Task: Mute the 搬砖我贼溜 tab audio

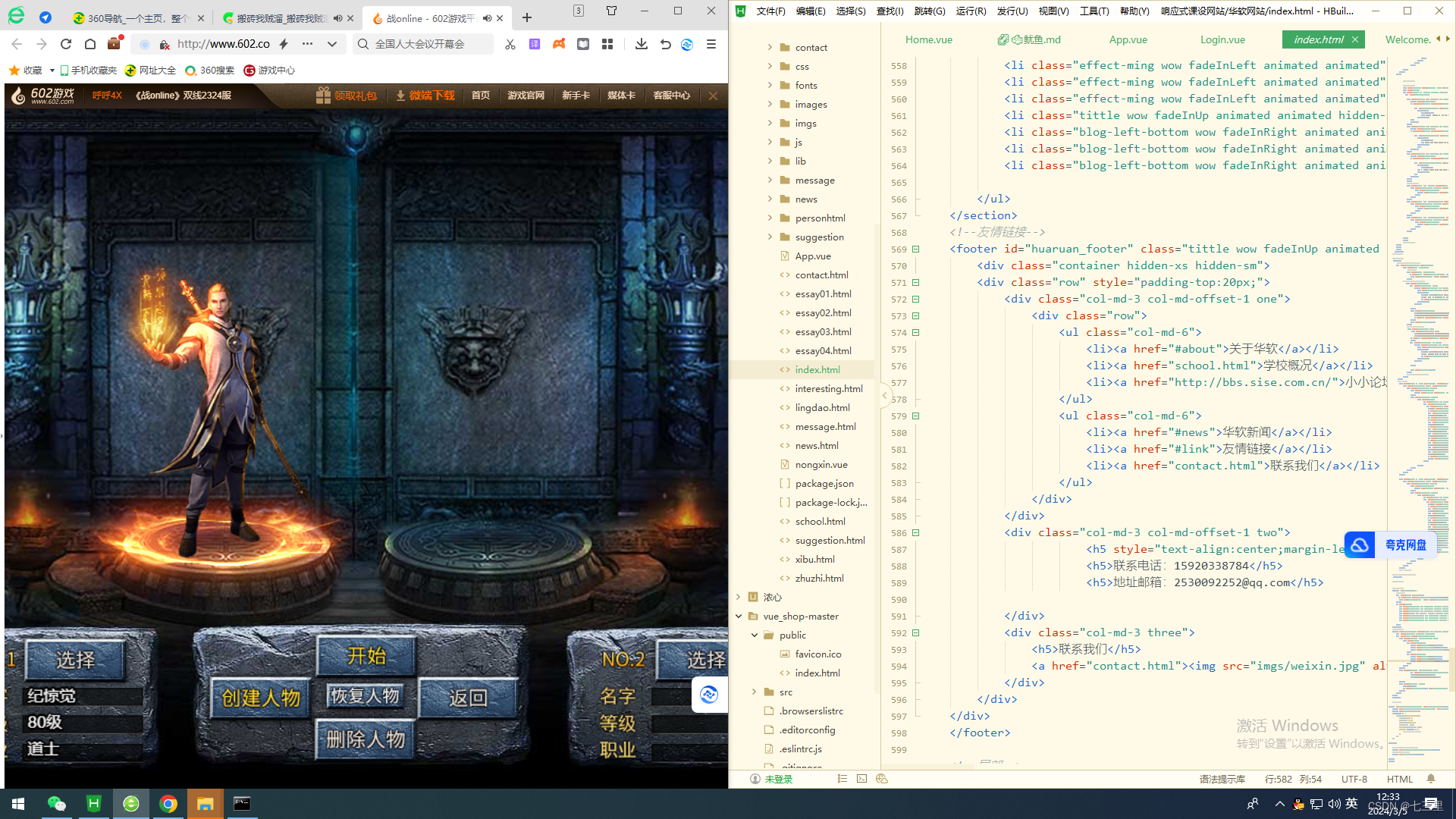Action: click(337, 18)
